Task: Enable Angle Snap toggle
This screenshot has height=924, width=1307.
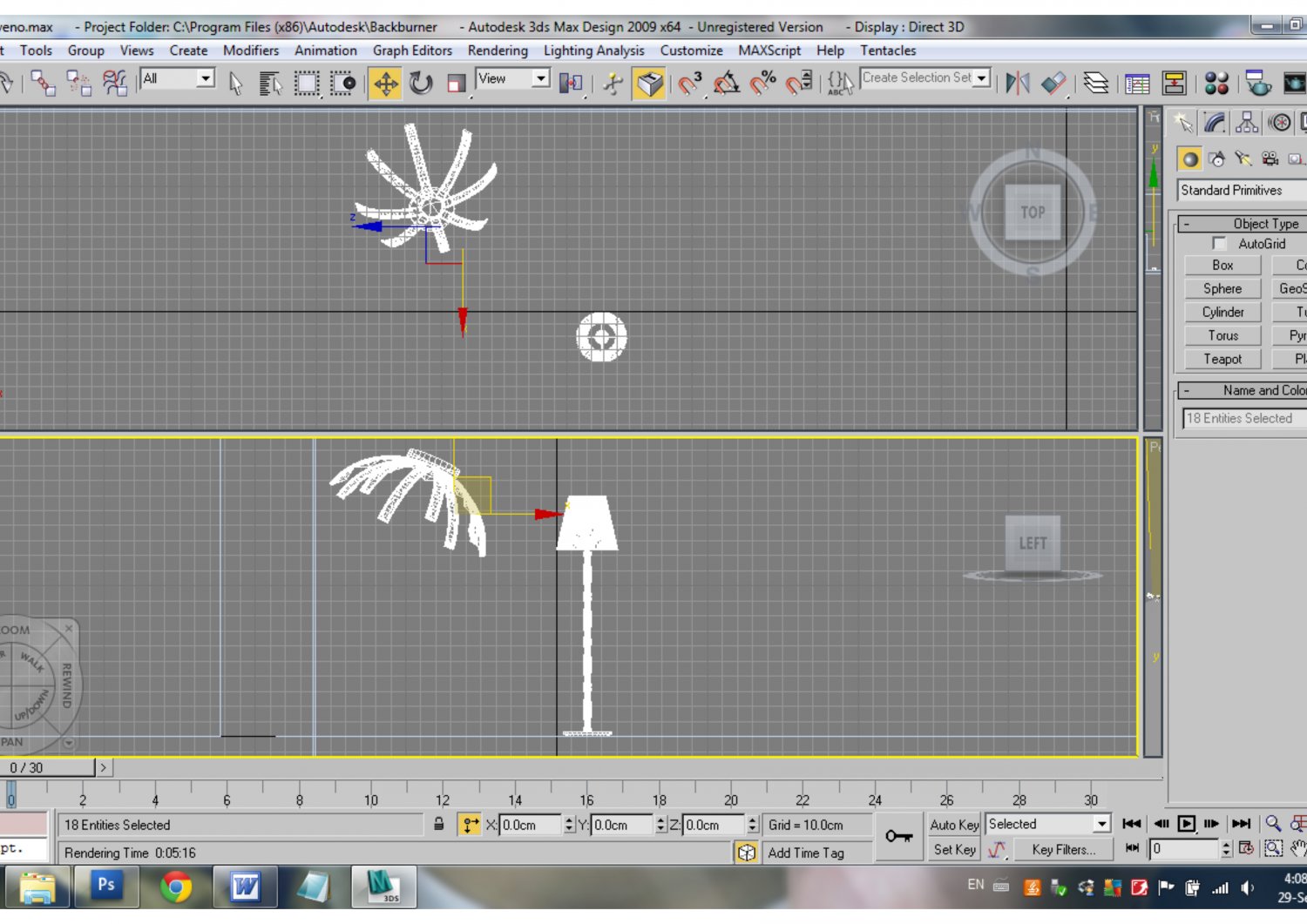Action: 728,83
